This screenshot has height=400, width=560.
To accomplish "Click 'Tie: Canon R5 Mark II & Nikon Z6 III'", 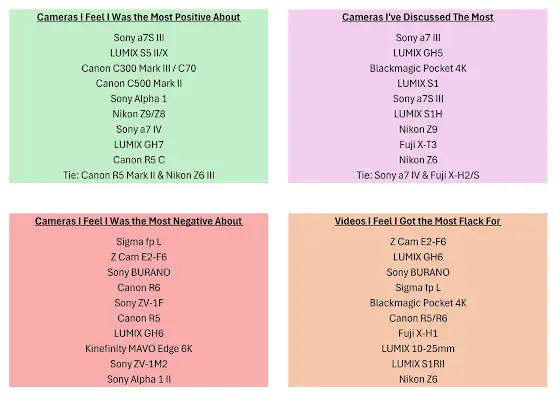I will [139, 175].
